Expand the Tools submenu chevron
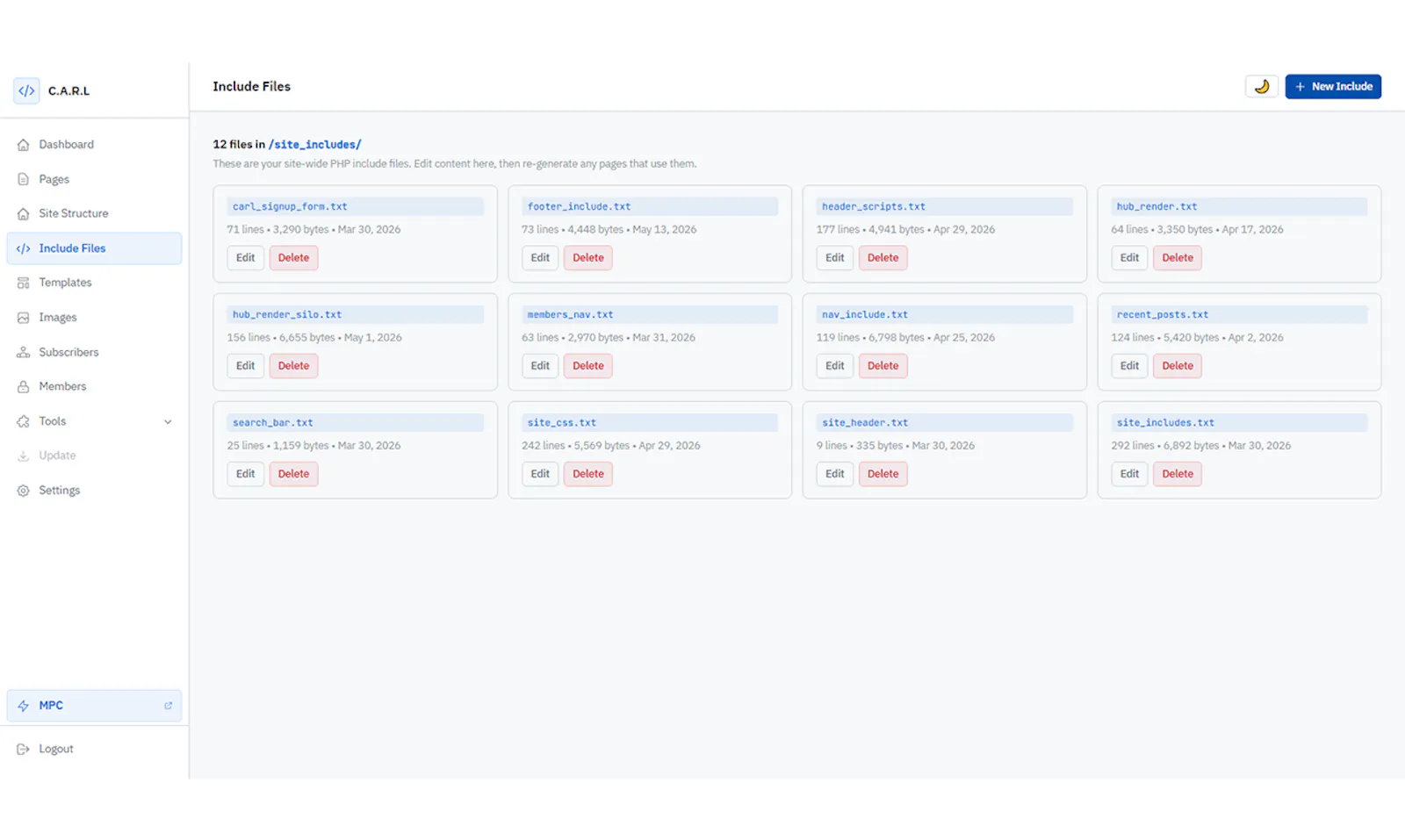This screenshot has width=1405, height=840. tap(168, 421)
